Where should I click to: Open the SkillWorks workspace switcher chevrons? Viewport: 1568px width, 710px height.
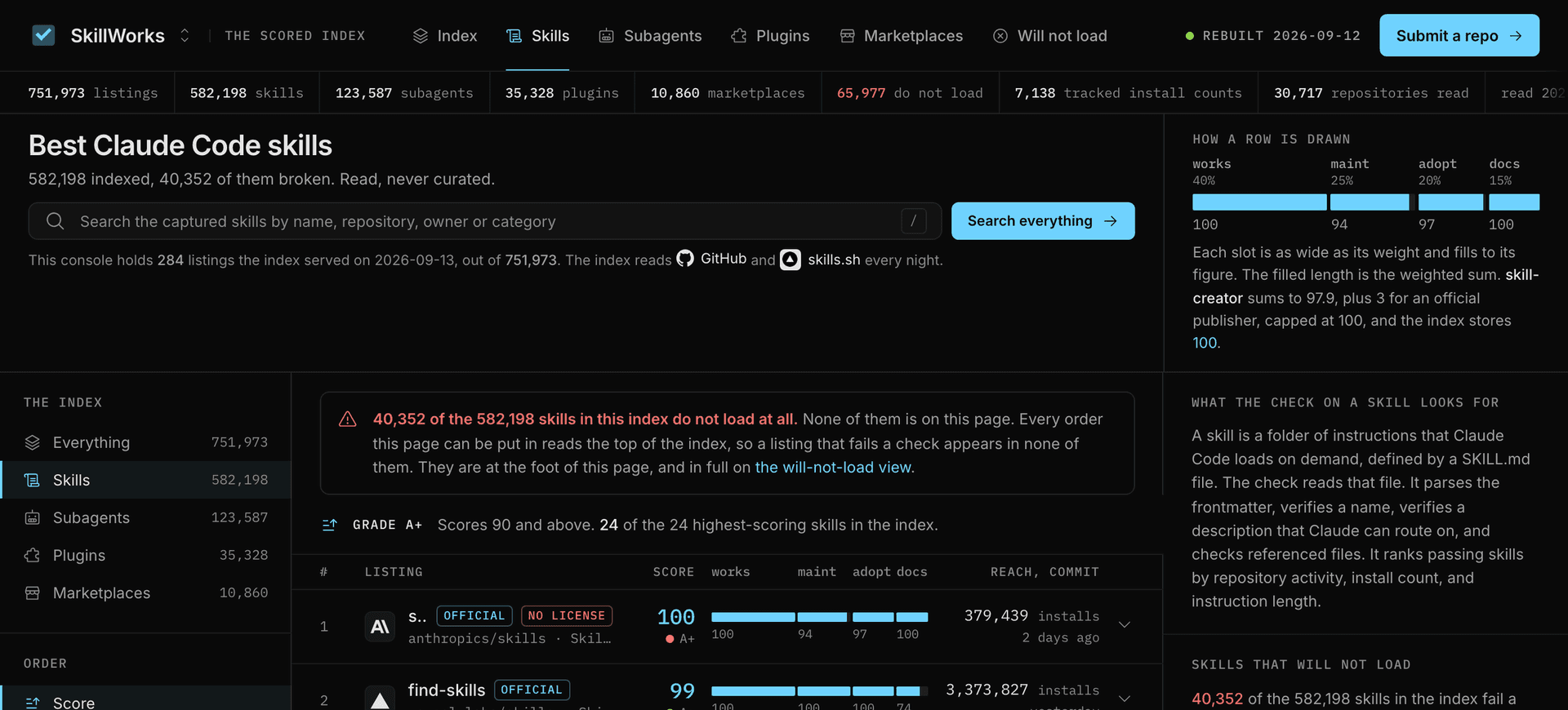[x=185, y=35]
